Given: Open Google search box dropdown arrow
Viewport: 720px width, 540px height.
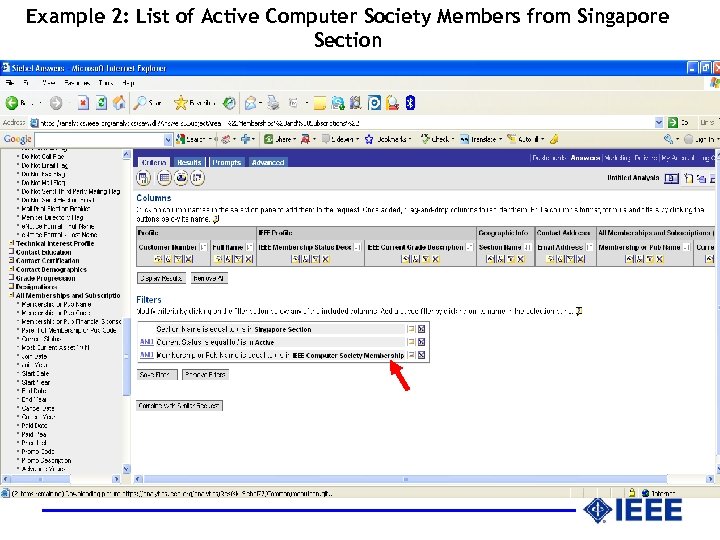Looking at the screenshot, I should [168, 139].
